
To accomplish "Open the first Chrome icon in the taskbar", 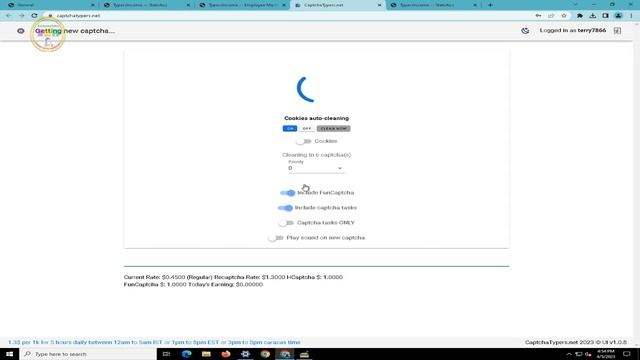I will click(x=265, y=354).
